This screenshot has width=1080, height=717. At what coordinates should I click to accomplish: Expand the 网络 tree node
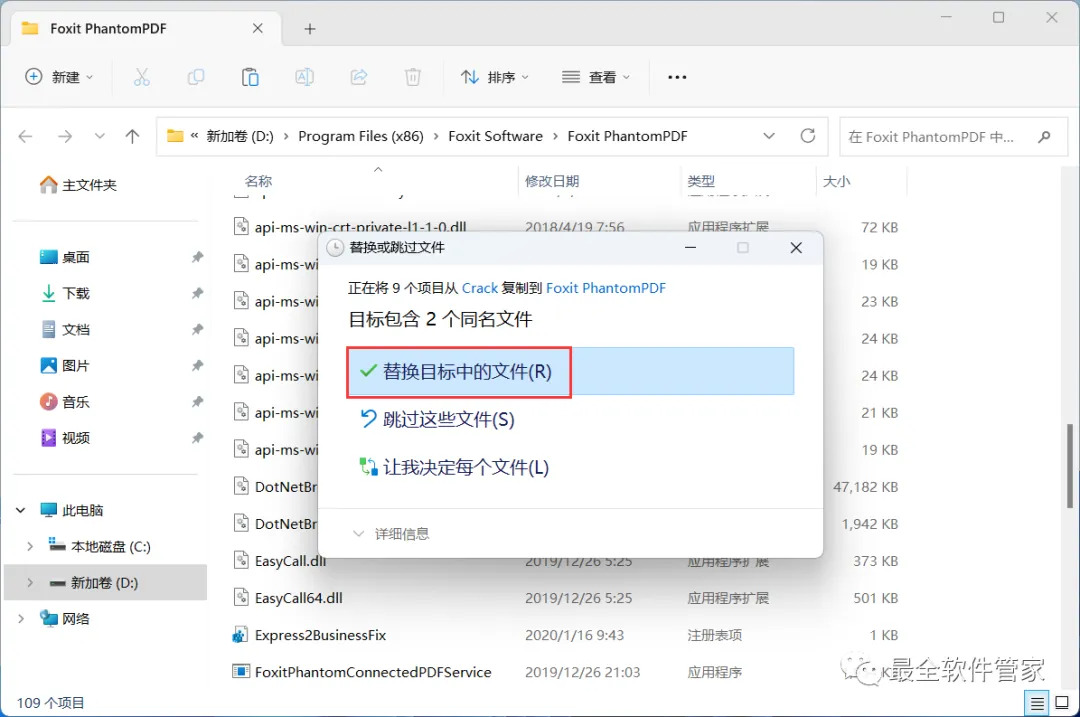pyautogui.click(x=21, y=619)
